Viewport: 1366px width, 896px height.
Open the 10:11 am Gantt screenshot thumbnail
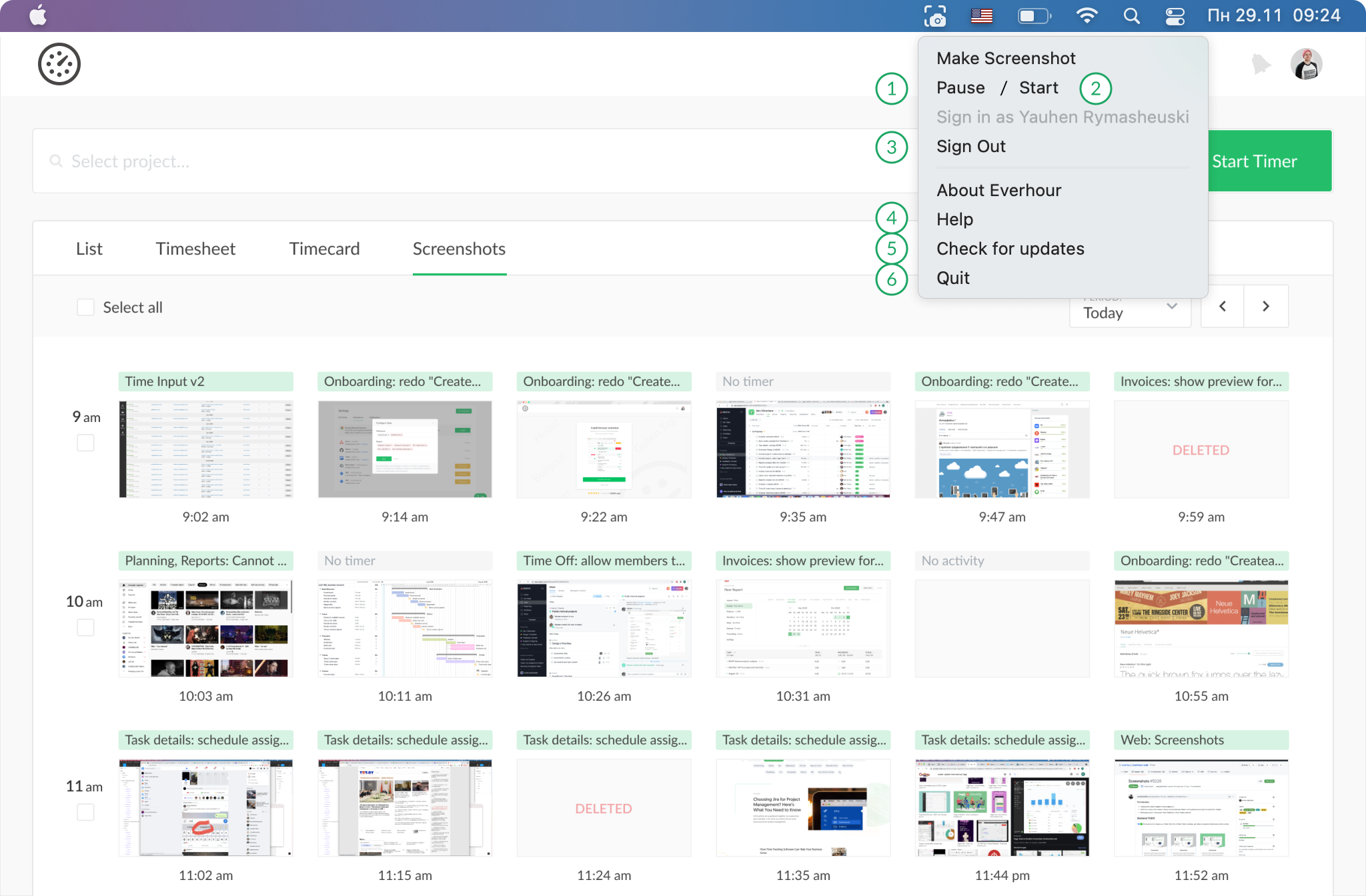[405, 628]
